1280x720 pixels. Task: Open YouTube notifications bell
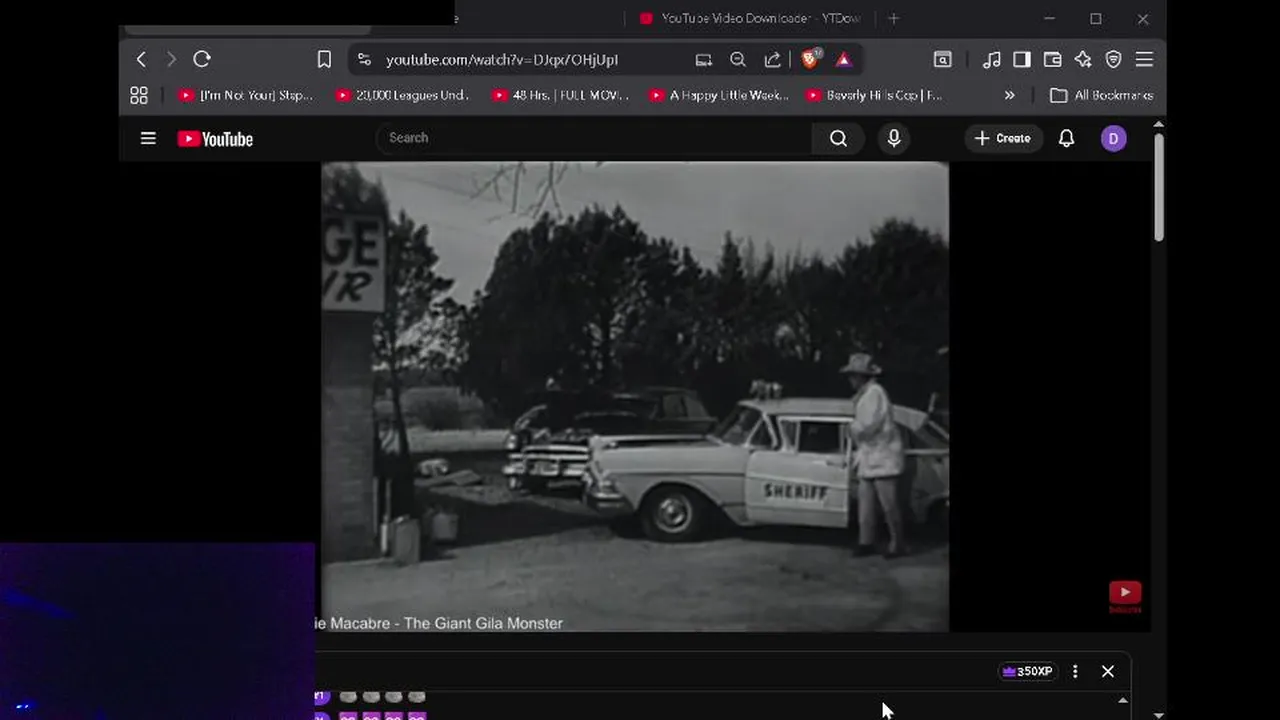click(1066, 139)
